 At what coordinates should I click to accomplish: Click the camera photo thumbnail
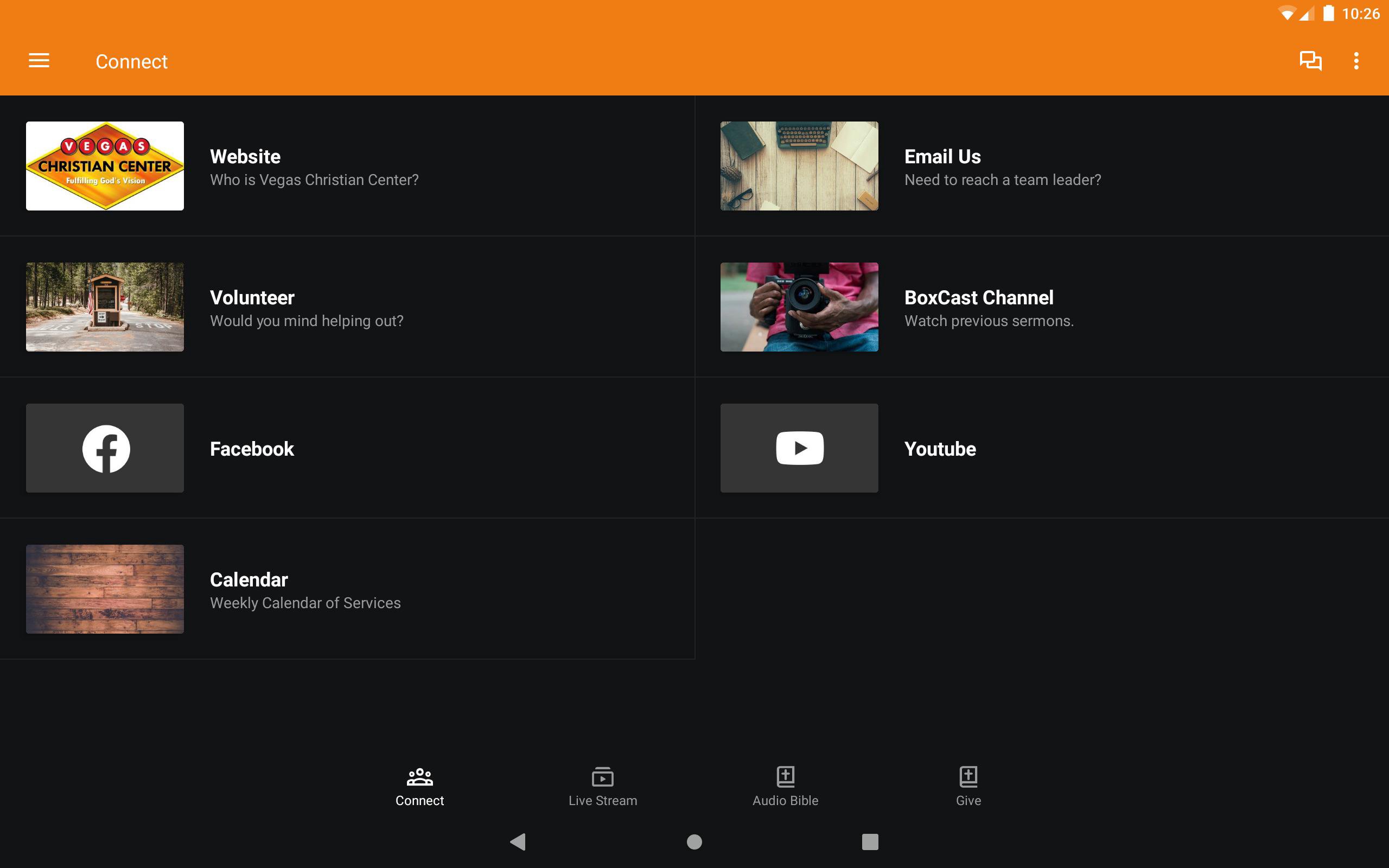(799, 307)
